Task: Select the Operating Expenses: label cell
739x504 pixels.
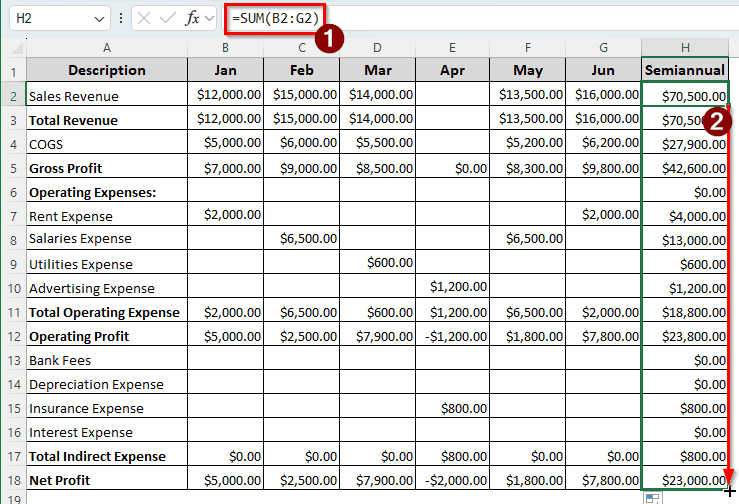Action: [x=107, y=190]
